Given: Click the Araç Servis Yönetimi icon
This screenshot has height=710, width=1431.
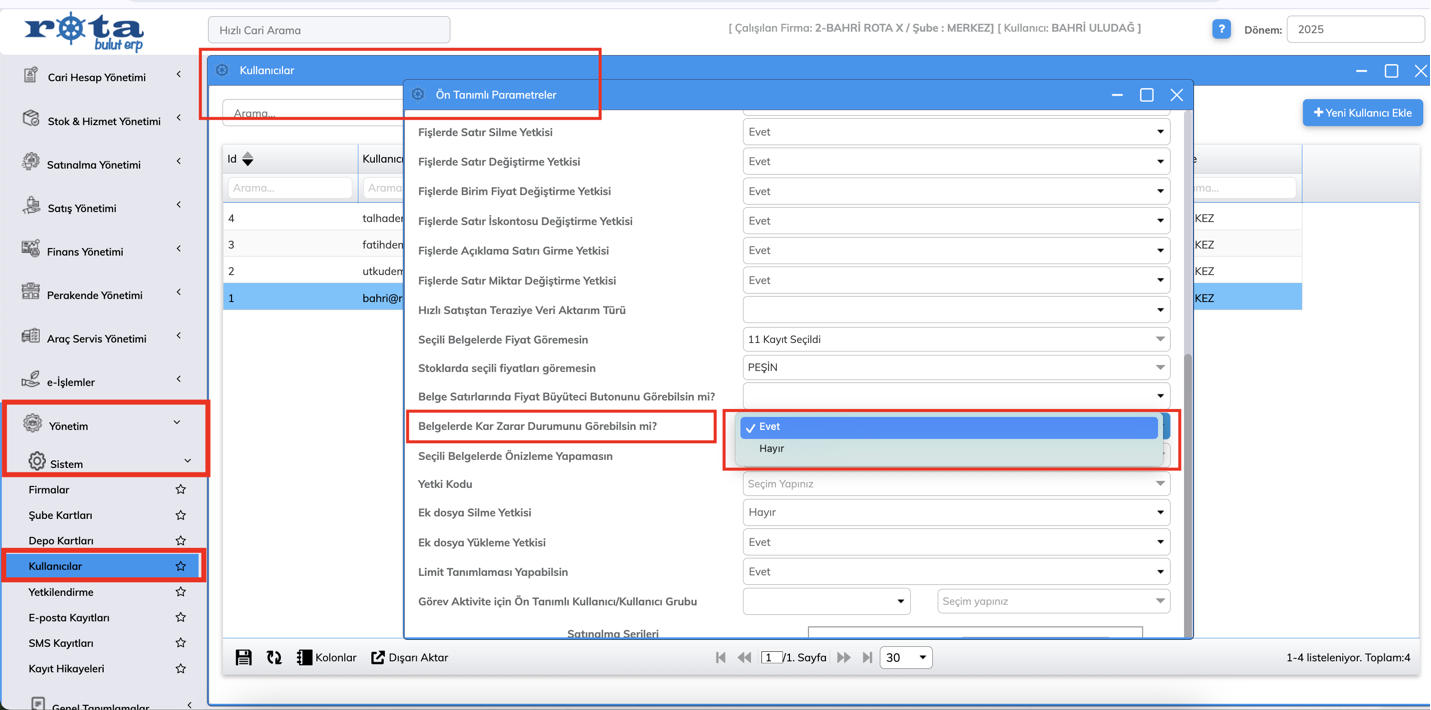Looking at the screenshot, I should (31, 337).
